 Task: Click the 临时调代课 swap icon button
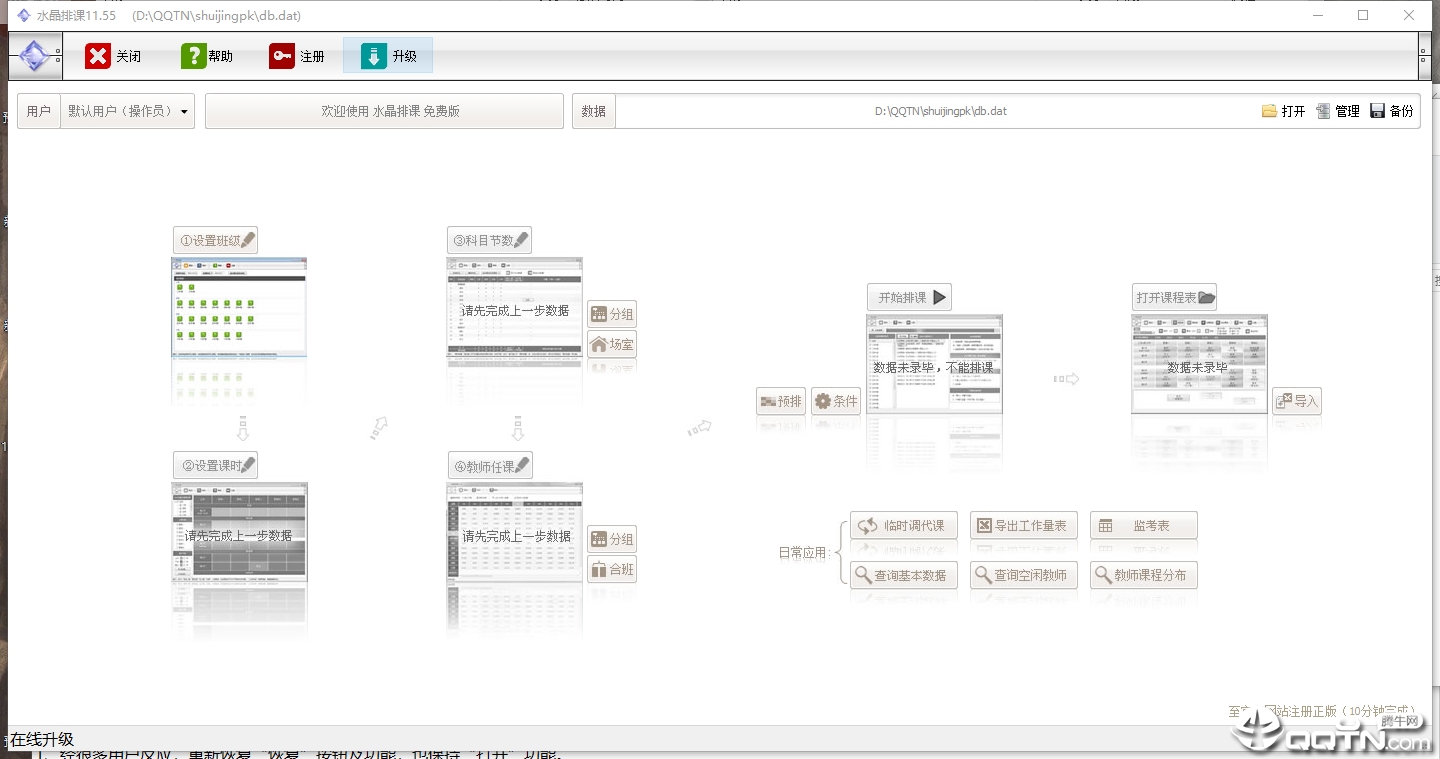pos(904,525)
